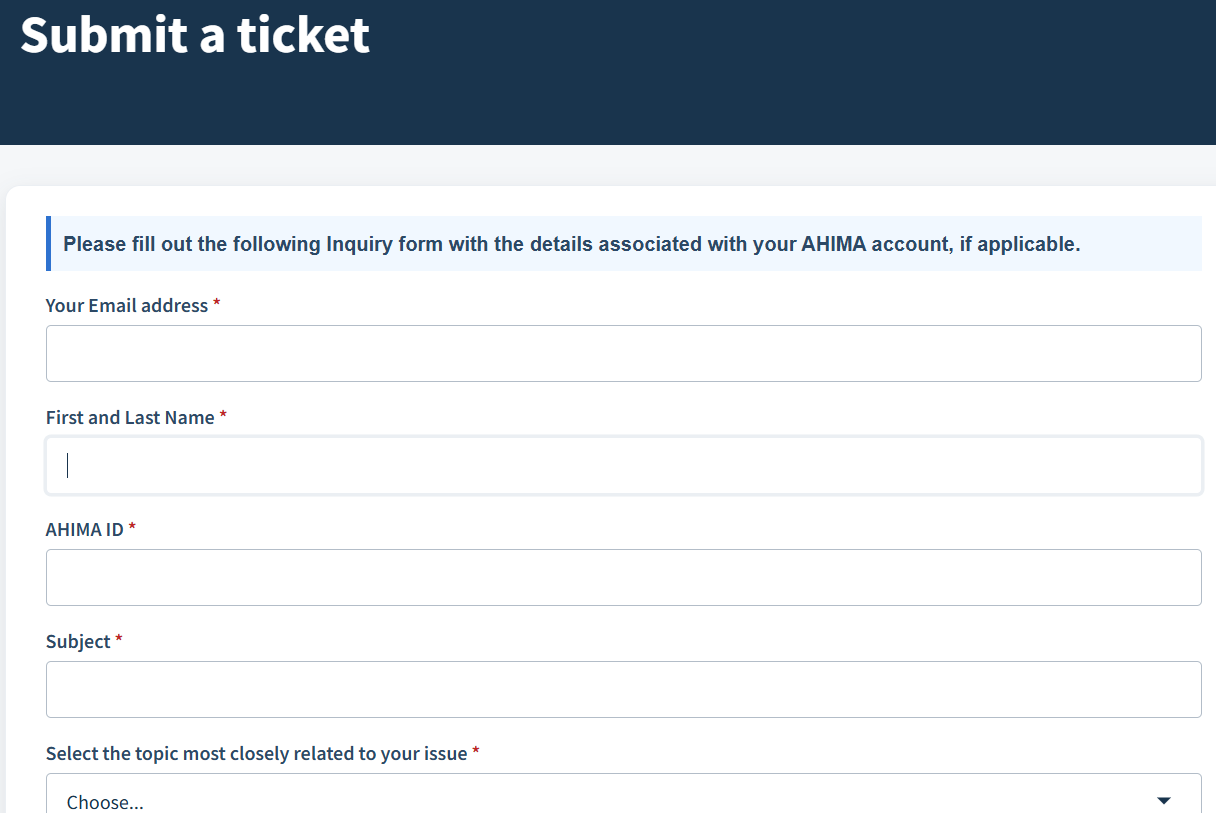Click the 'First and Last Name' label
1216x813 pixels.
coord(130,418)
